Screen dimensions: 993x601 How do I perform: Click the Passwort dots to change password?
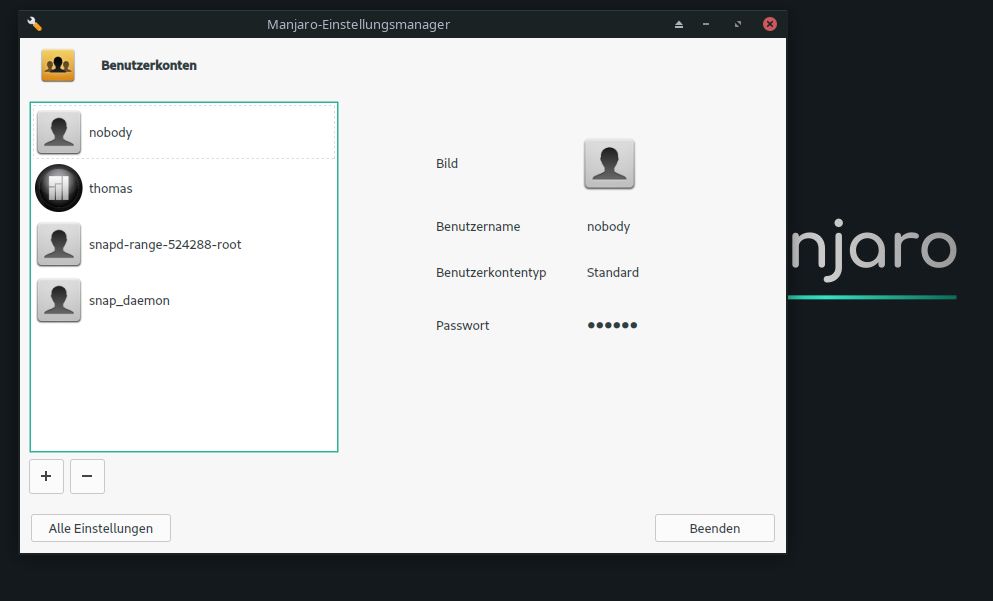pos(612,325)
